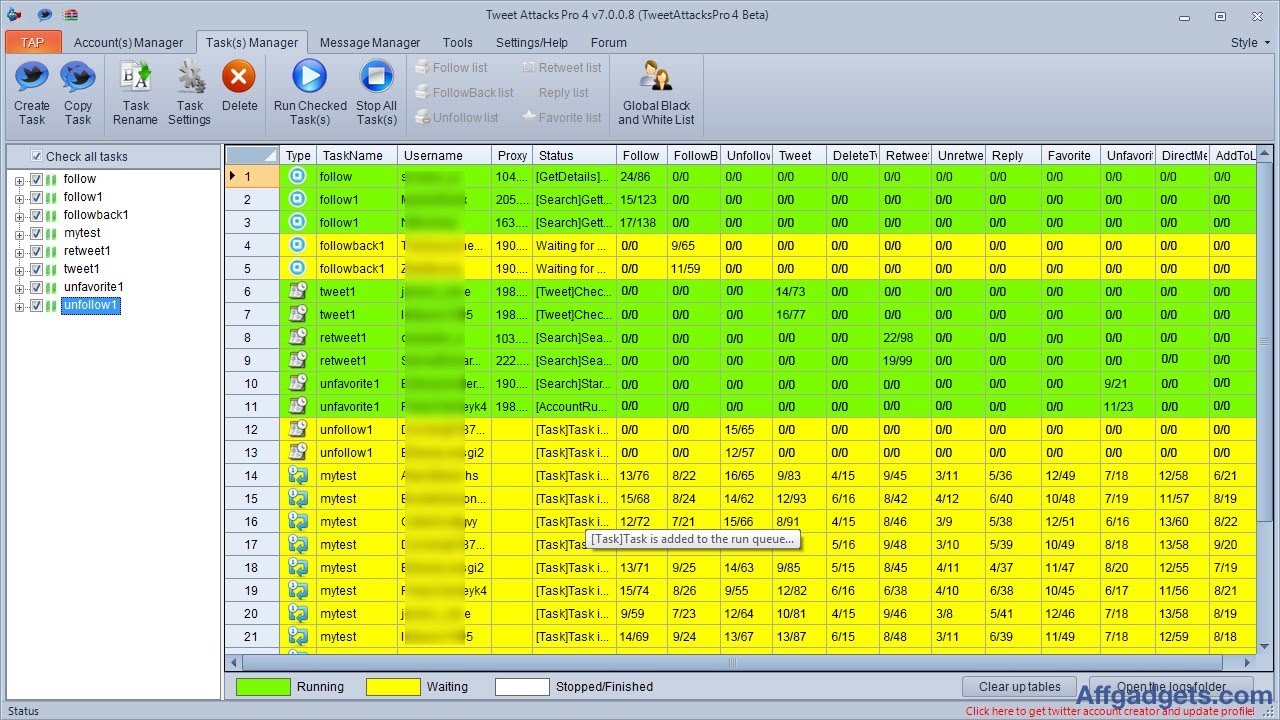The width and height of the screenshot is (1280, 720).
Task: Open the Forum tab
Action: tap(609, 43)
